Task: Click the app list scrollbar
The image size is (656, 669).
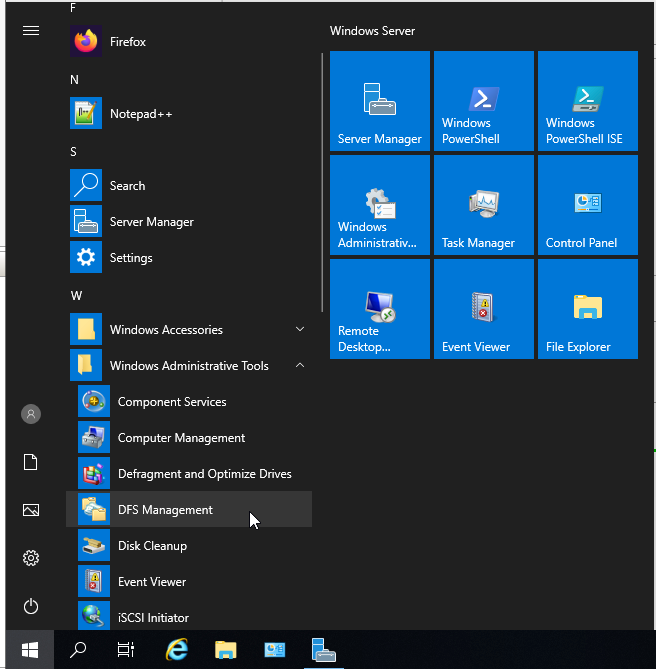Action: 322,182
